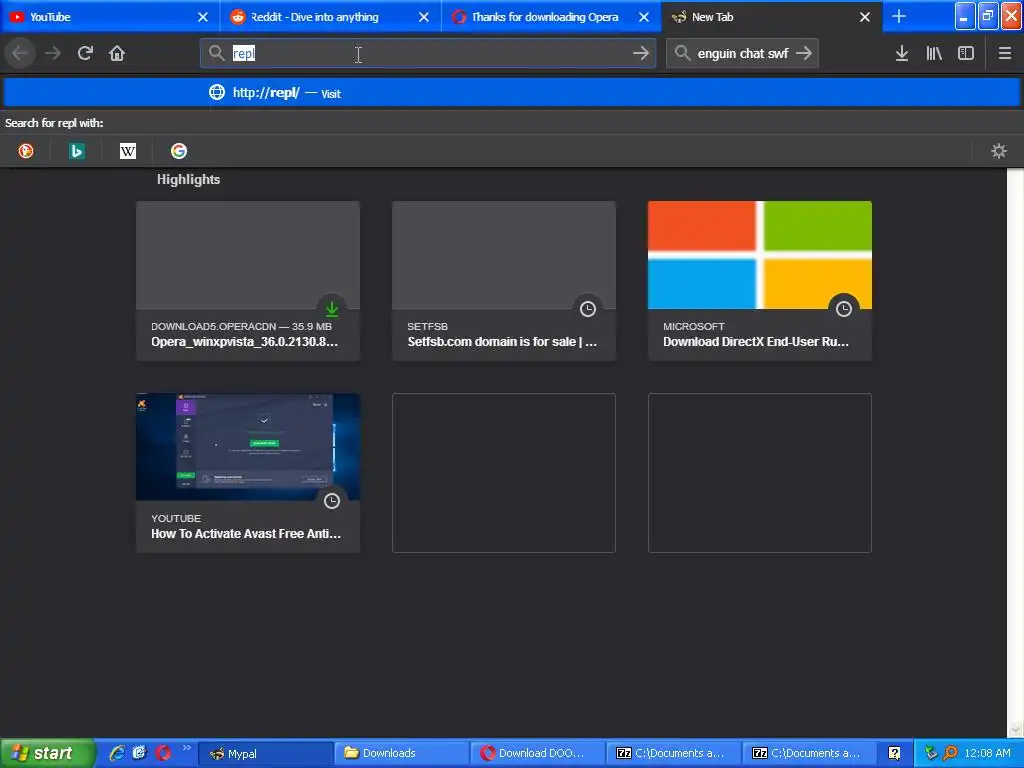Viewport: 1024px width, 768px height.
Task: Open search settings gear icon
Action: pos(999,151)
